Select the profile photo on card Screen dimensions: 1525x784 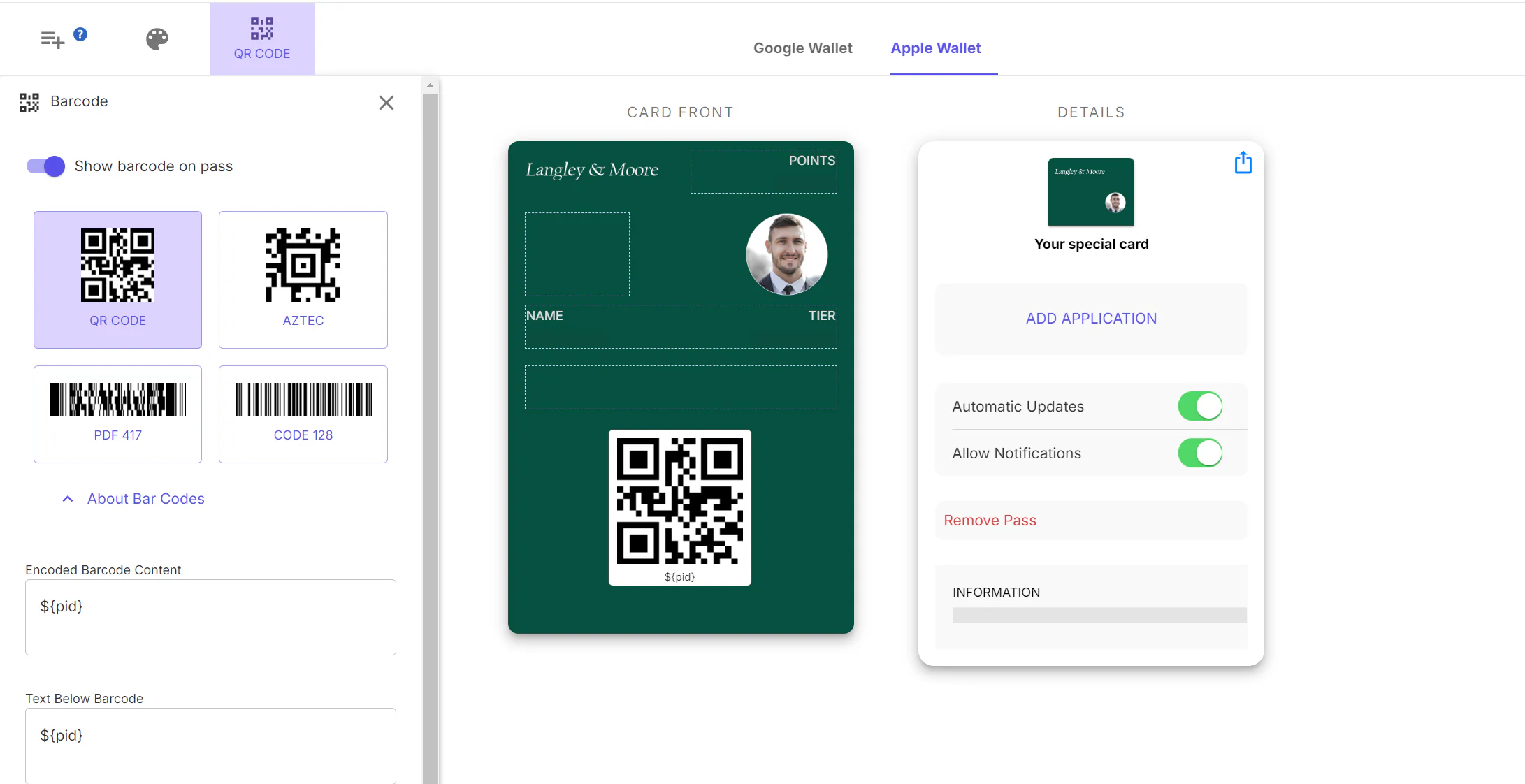787,254
